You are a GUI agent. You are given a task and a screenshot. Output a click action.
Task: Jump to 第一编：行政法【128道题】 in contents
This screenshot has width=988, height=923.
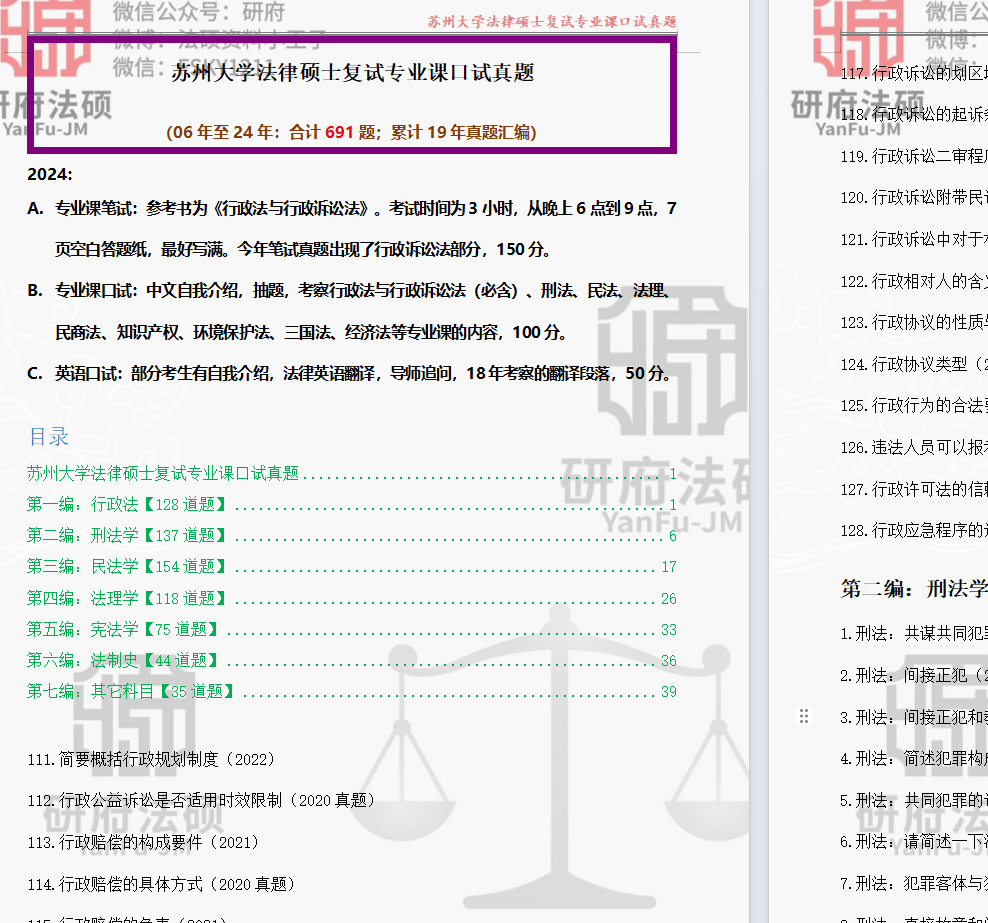coord(352,504)
